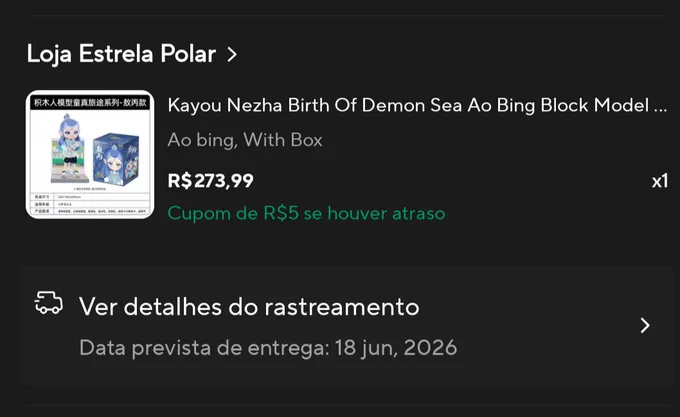
Task: Visit the Loja Estrela Polar store page
Action: click(121, 54)
